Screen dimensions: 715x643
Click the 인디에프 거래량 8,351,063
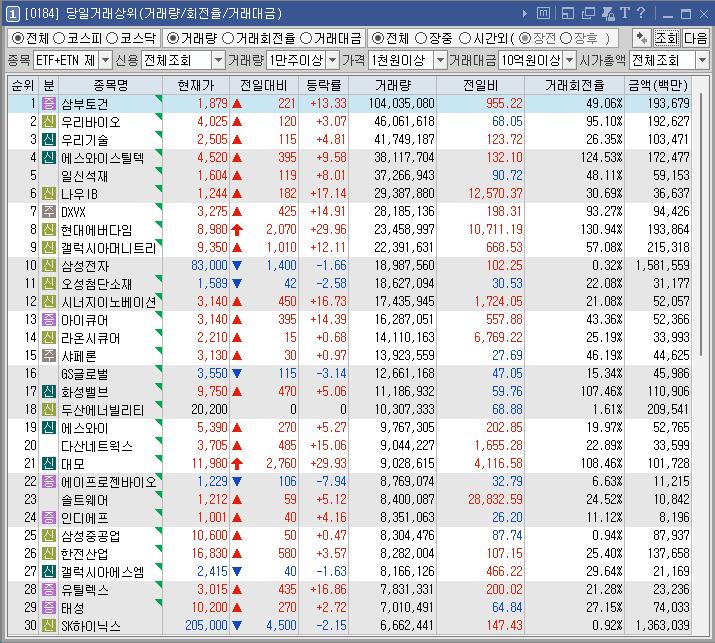coord(407,518)
